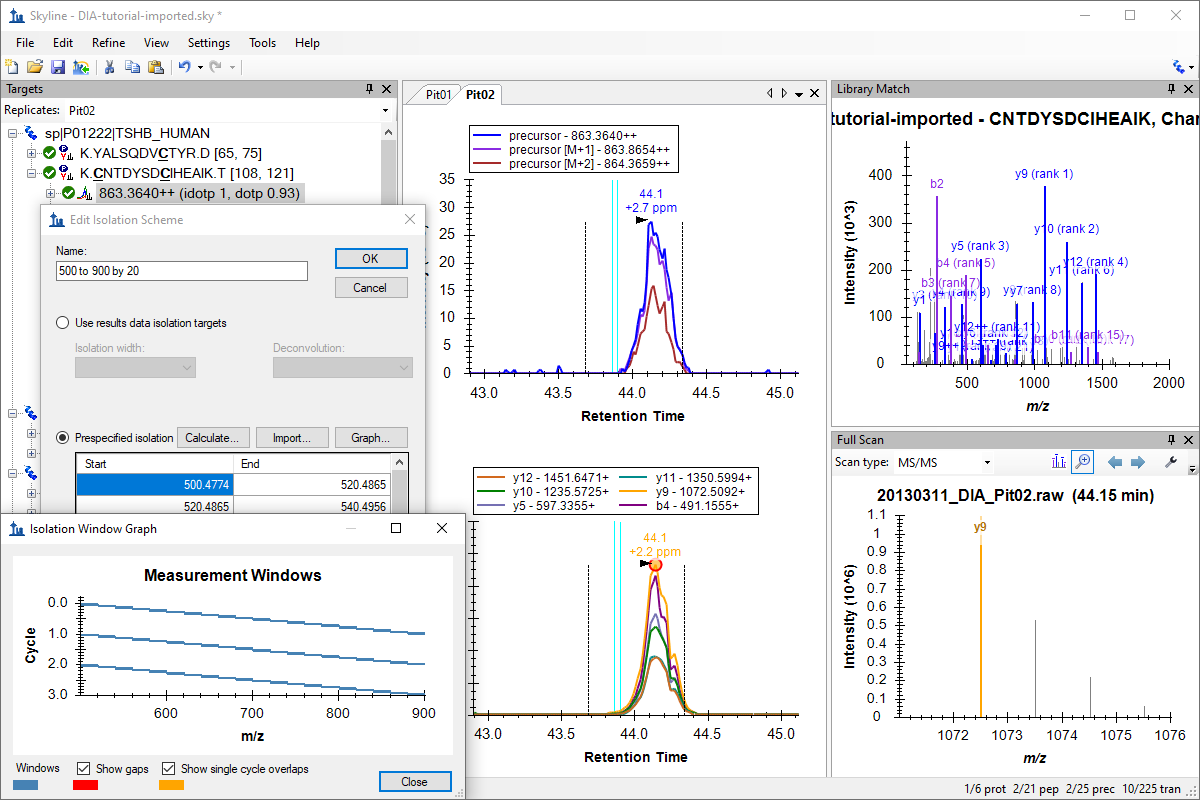This screenshot has width=1200, height=800.
Task: Toggle the zoom magnifier in Full Scan
Action: (1082, 462)
